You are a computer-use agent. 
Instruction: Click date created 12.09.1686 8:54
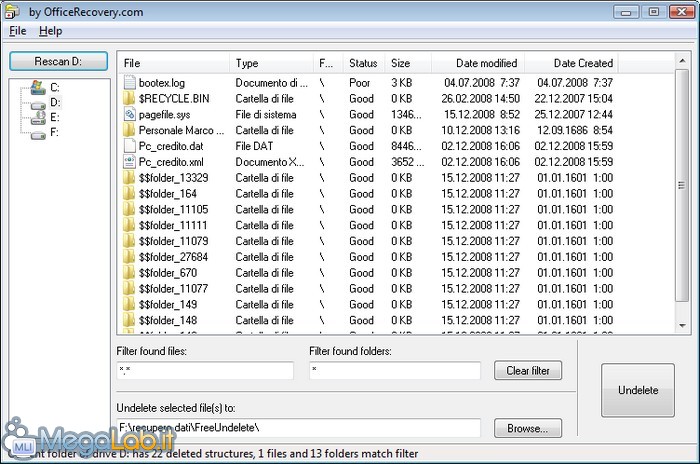[x=575, y=130]
